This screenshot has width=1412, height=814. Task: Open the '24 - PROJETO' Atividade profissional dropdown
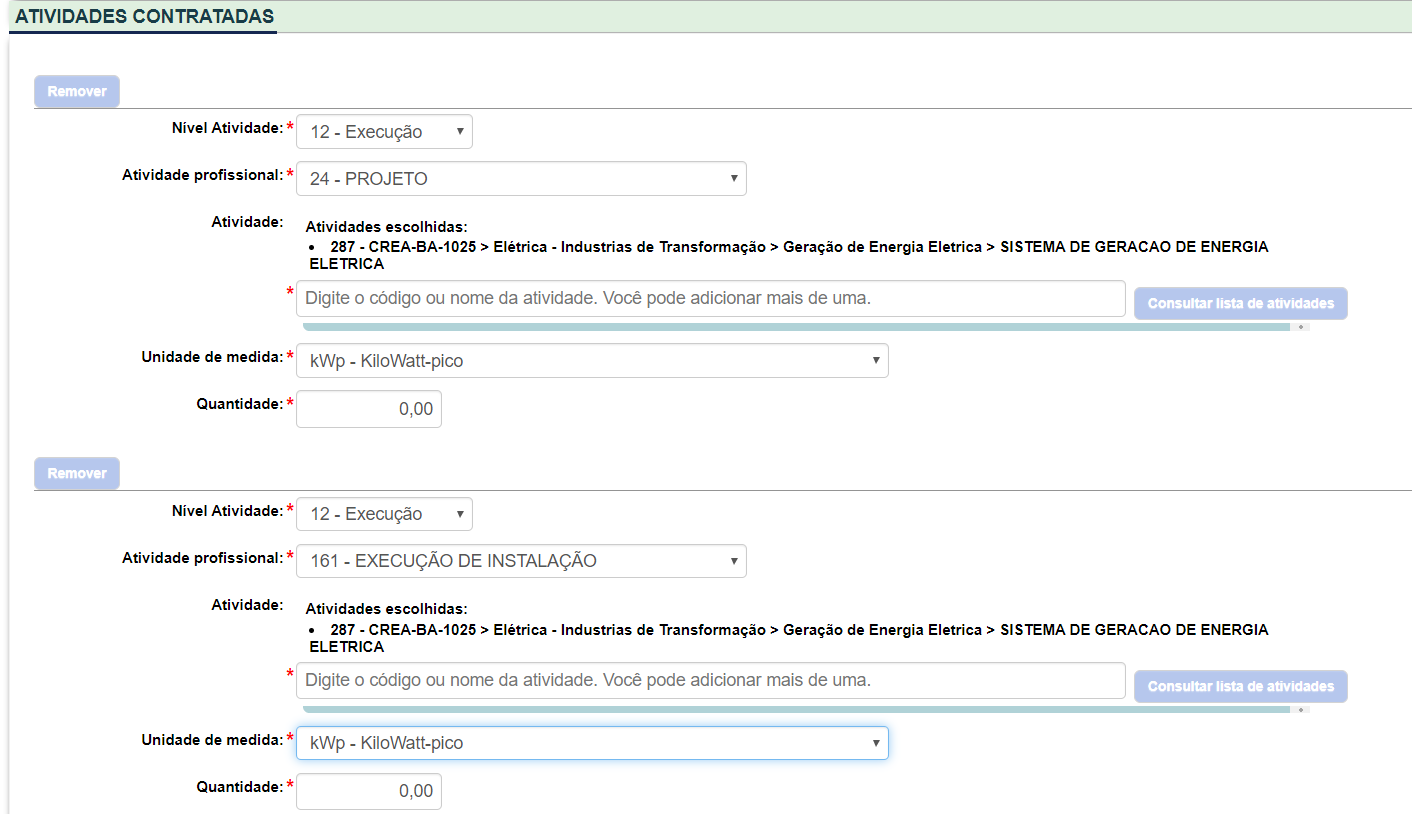pyautogui.click(x=521, y=179)
